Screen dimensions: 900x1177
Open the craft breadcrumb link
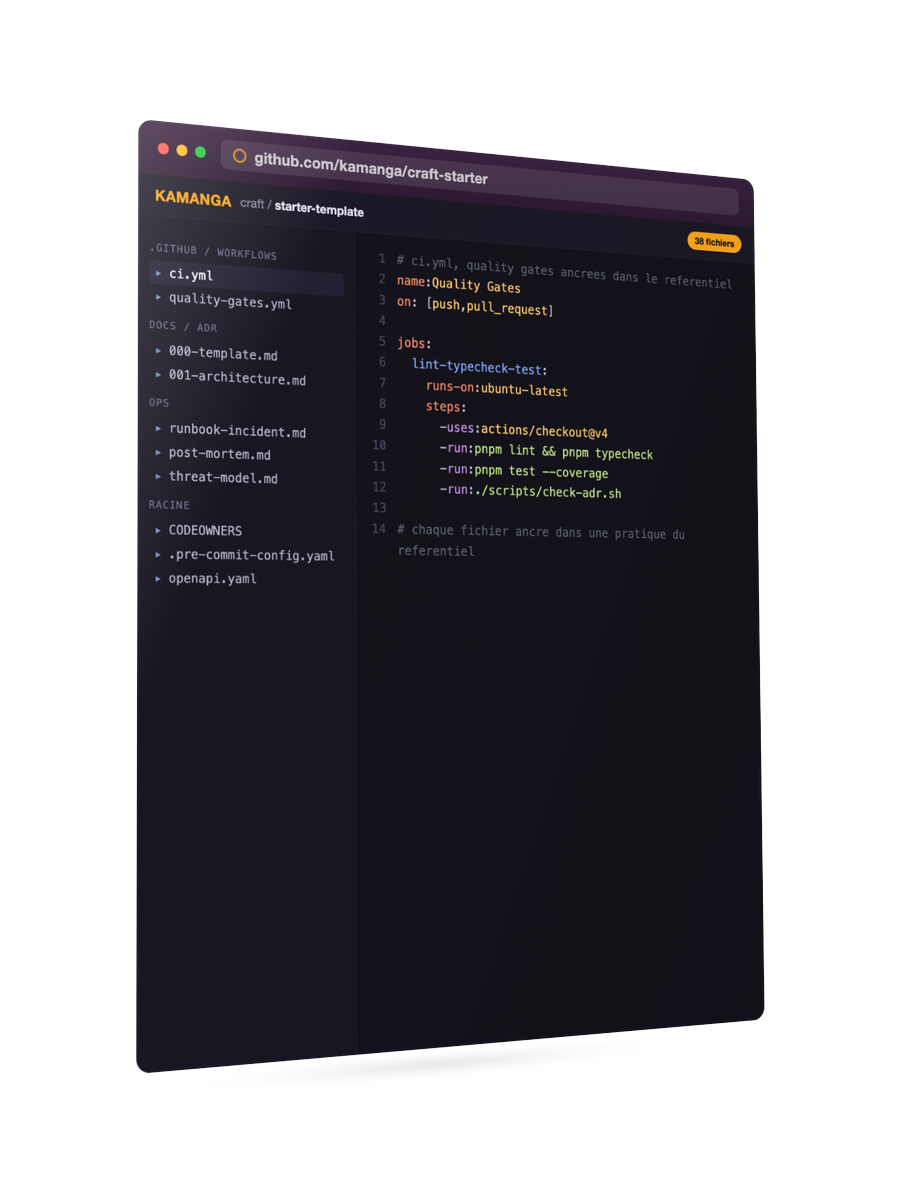coord(252,203)
